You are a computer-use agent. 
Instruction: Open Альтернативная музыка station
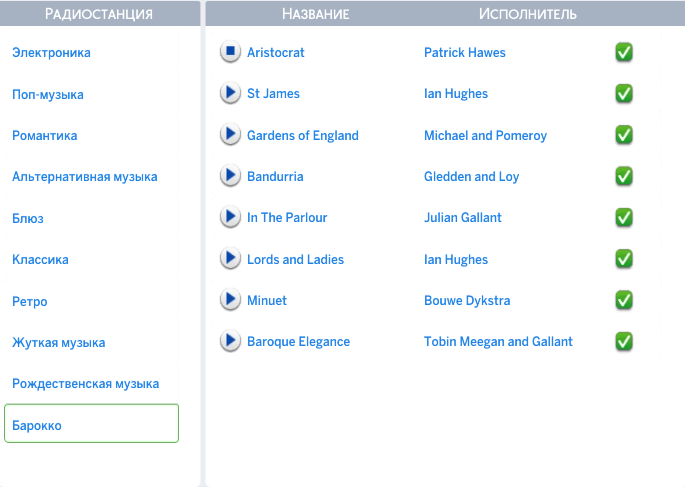pos(85,176)
